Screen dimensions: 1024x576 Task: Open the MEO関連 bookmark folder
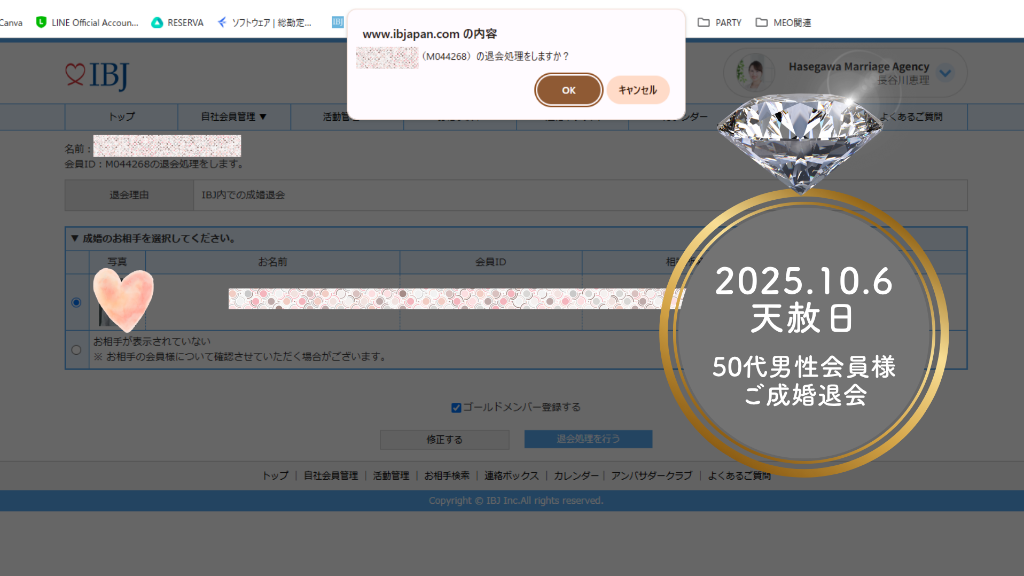pyautogui.click(x=783, y=22)
